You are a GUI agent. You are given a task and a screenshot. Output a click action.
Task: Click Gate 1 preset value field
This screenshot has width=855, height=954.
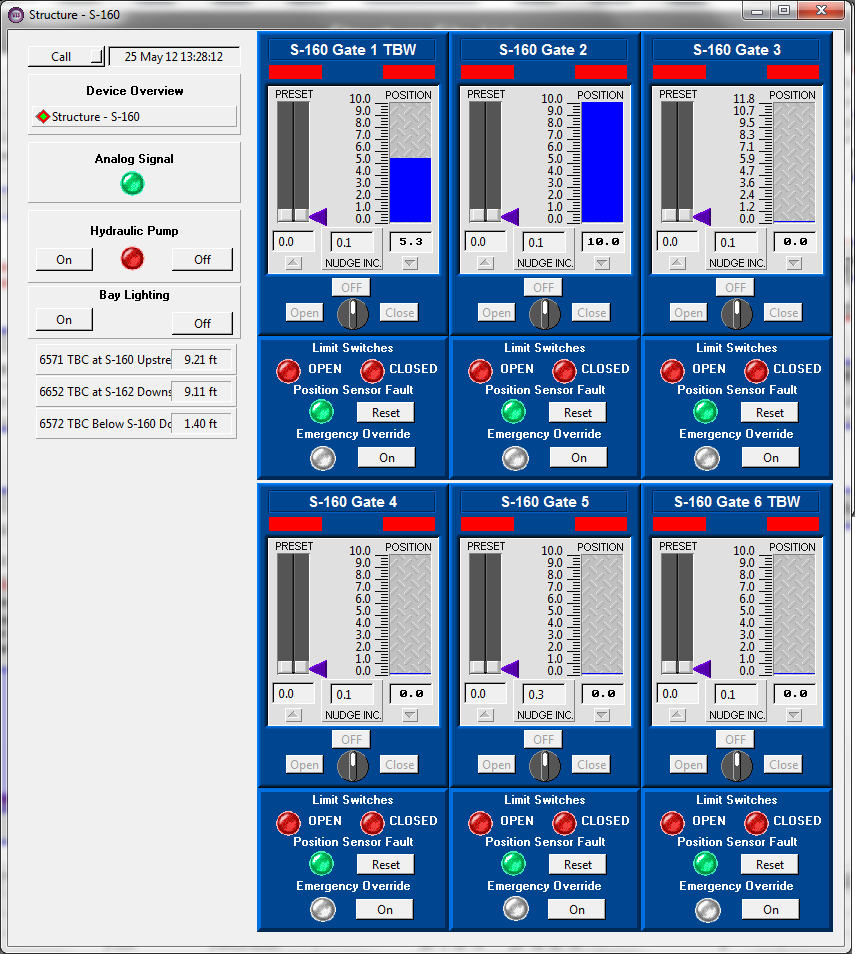[x=293, y=242]
